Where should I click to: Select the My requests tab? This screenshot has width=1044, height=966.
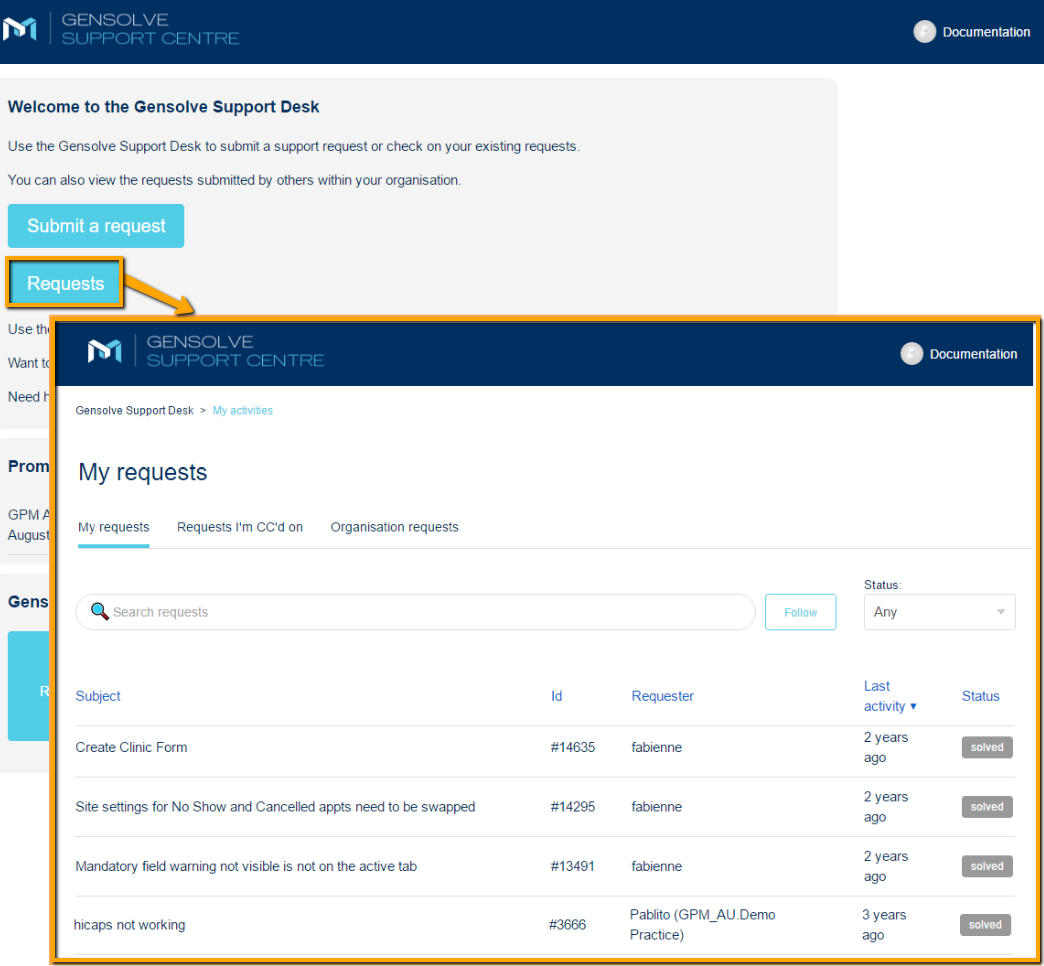coord(113,527)
